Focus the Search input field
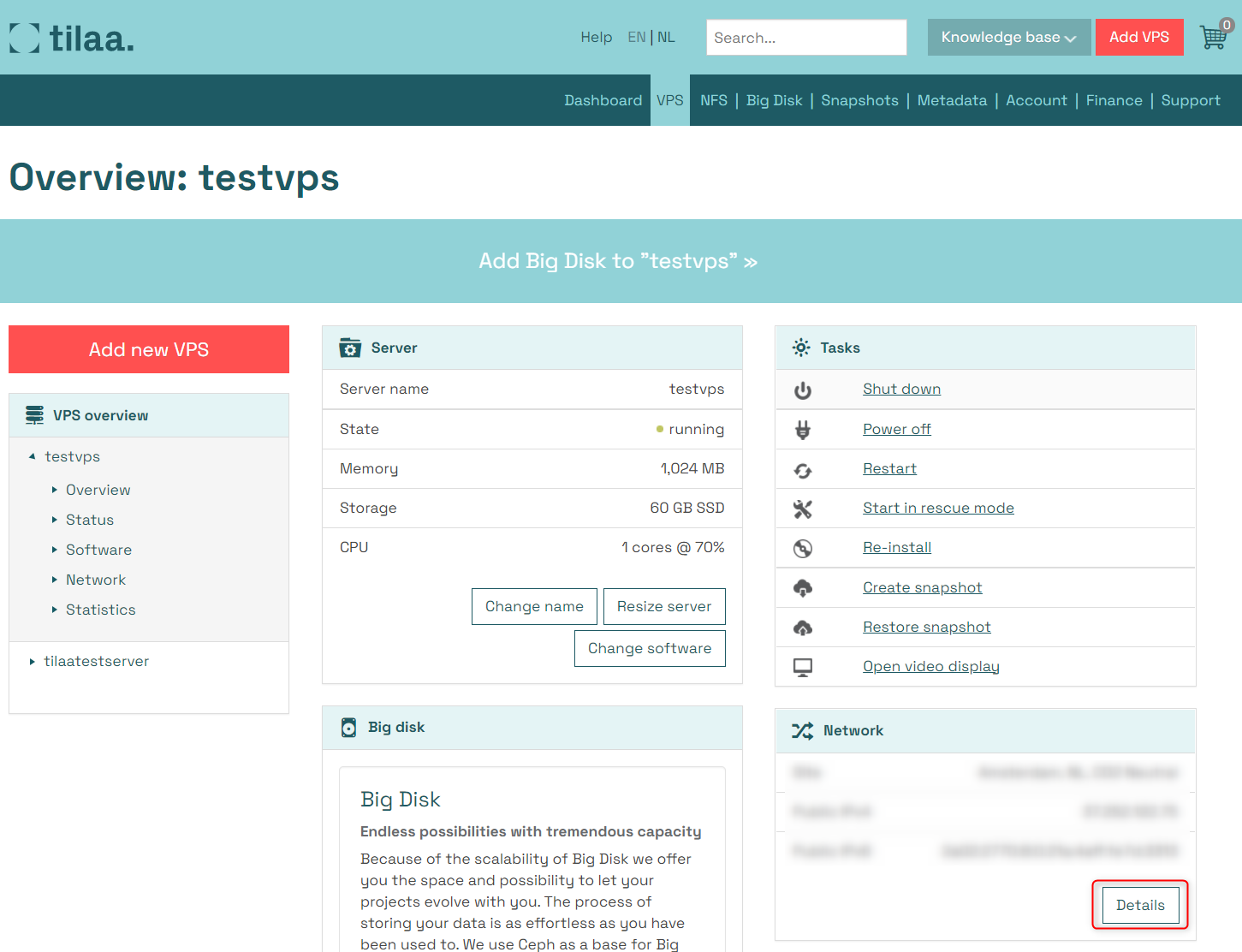 coord(806,38)
